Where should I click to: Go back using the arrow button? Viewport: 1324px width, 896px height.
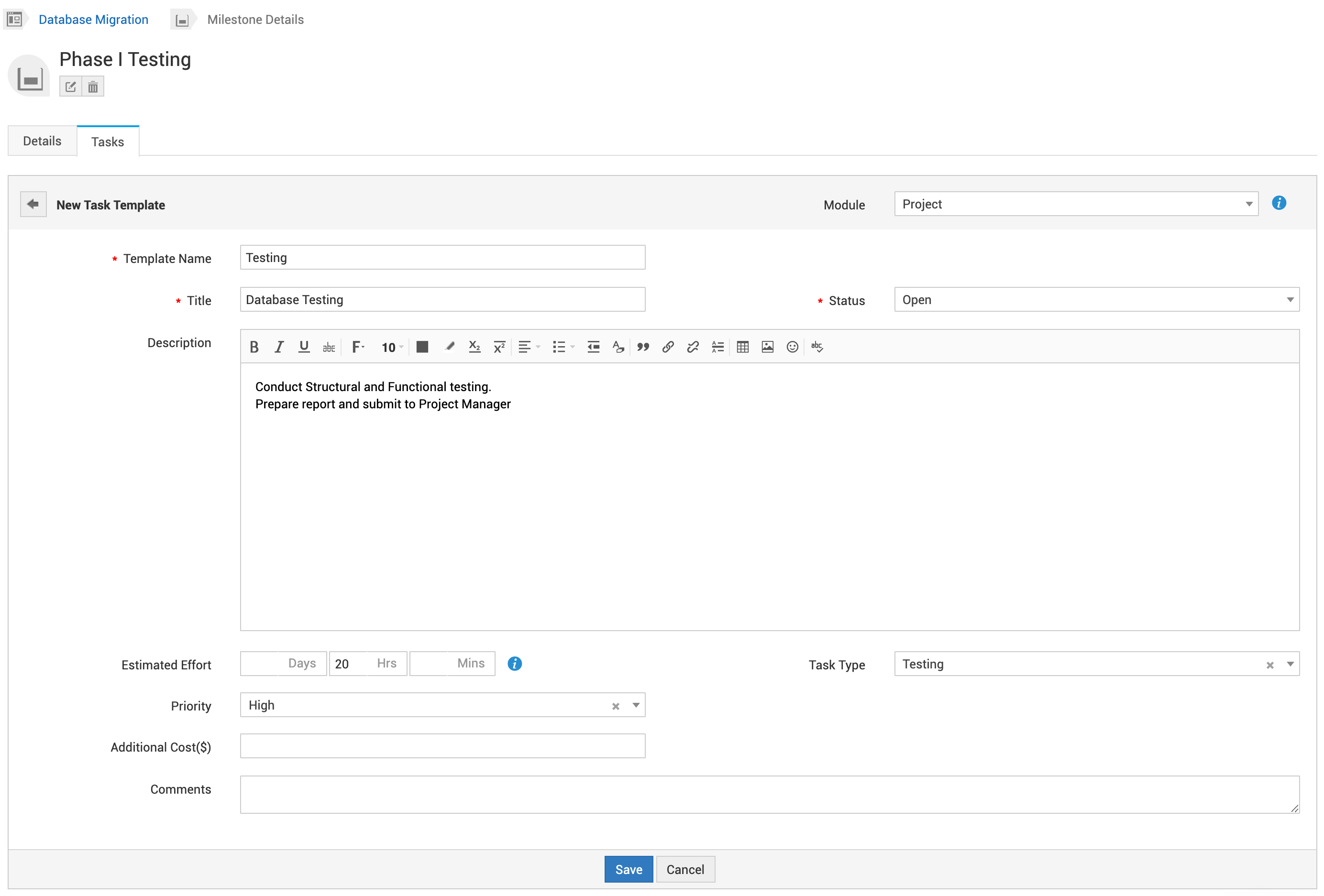point(33,204)
